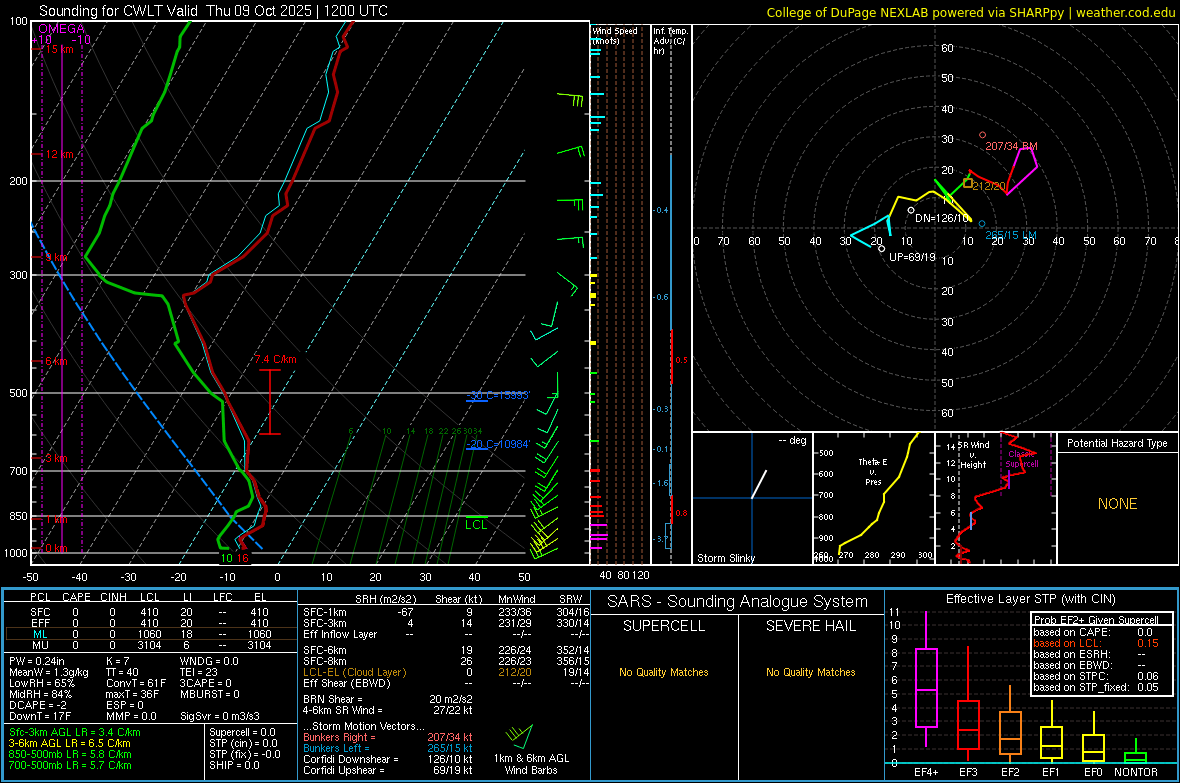Click the '-20 C=10984'' level label

click(x=498, y=444)
